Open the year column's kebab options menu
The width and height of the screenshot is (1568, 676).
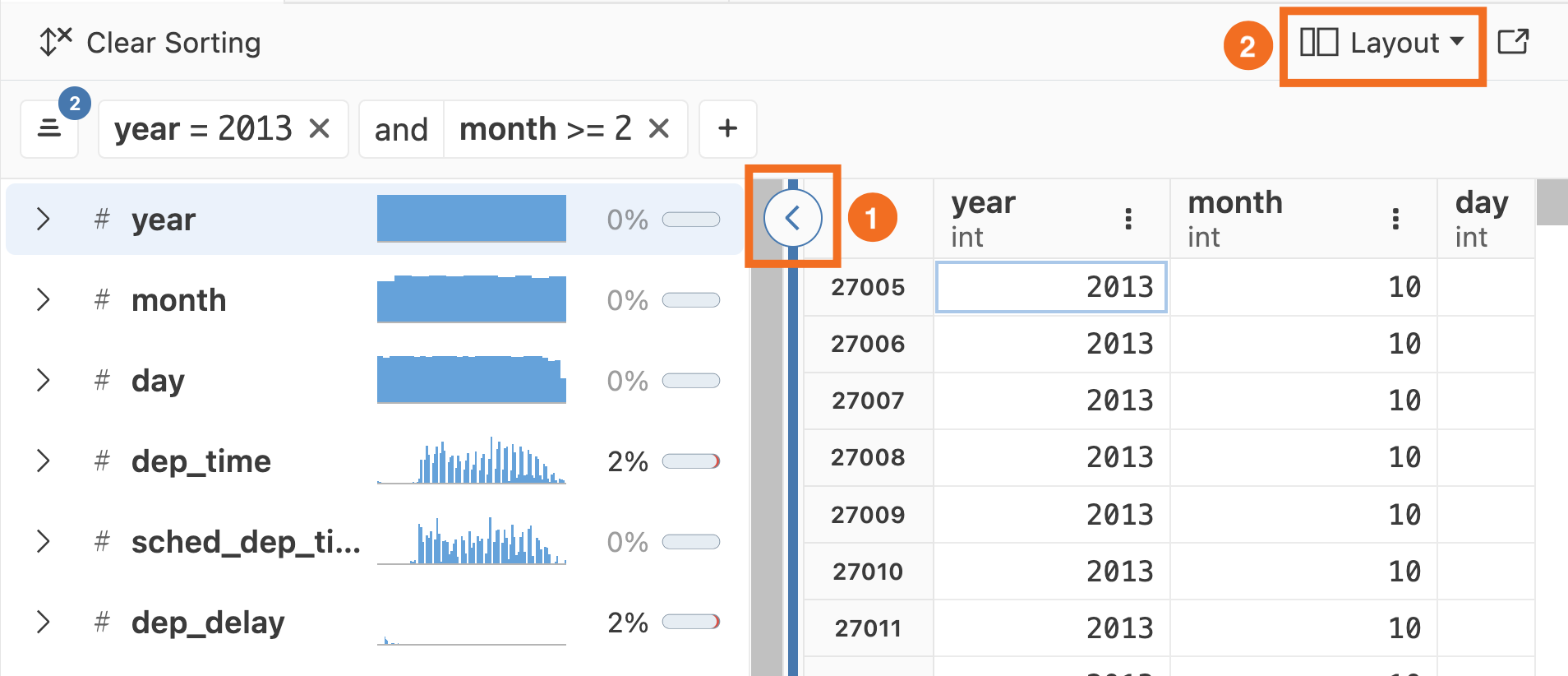coord(1127,219)
